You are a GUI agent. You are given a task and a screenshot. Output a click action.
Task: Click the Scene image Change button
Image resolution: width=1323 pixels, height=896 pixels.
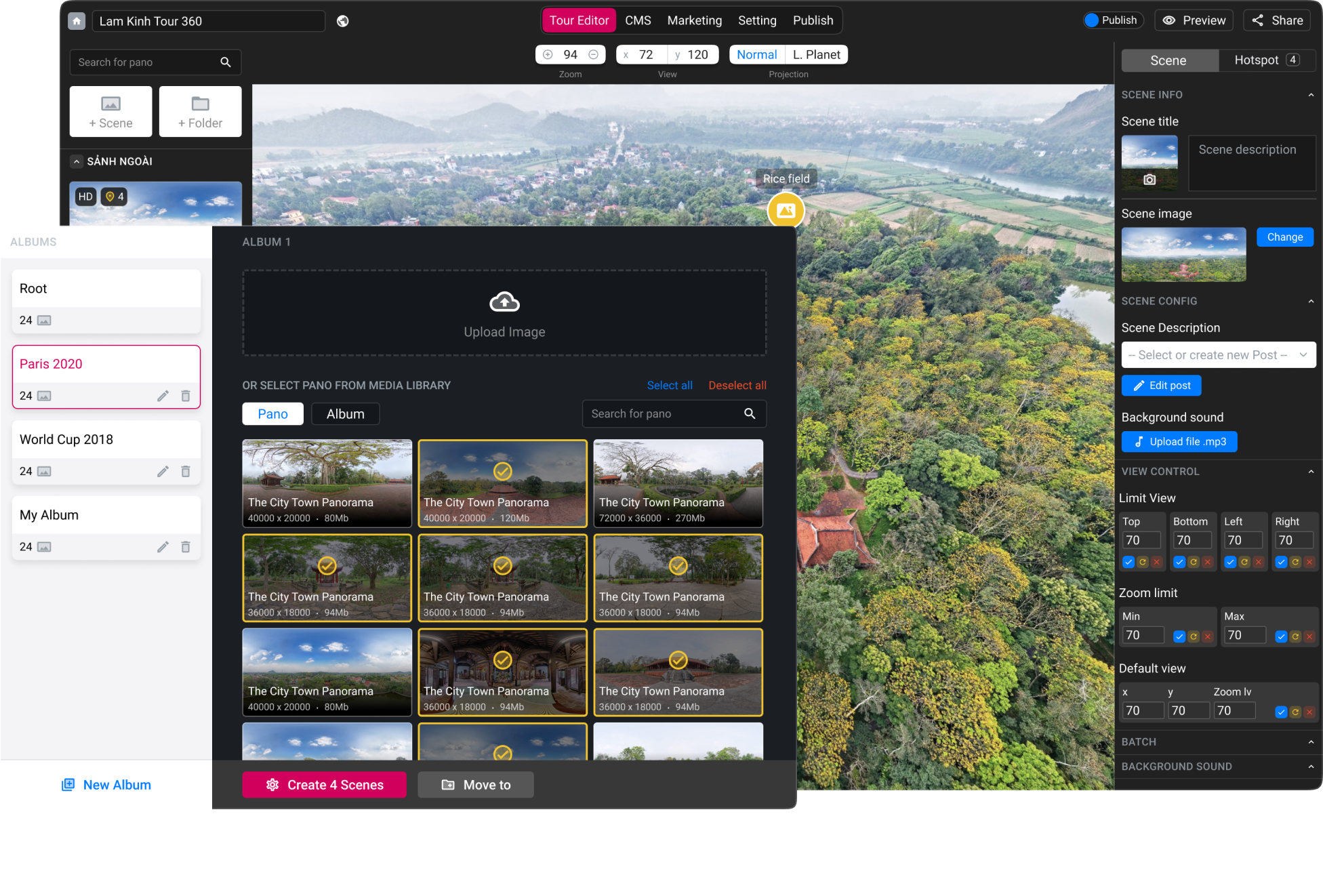pyautogui.click(x=1284, y=237)
